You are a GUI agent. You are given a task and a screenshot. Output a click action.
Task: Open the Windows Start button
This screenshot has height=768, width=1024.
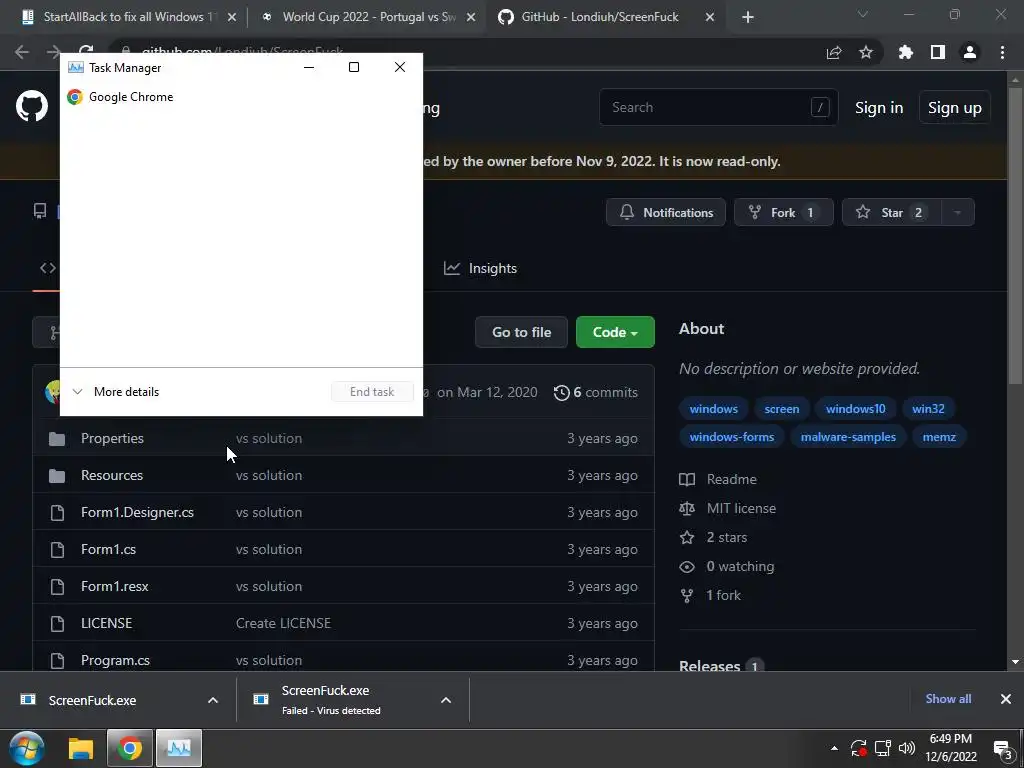[27, 748]
